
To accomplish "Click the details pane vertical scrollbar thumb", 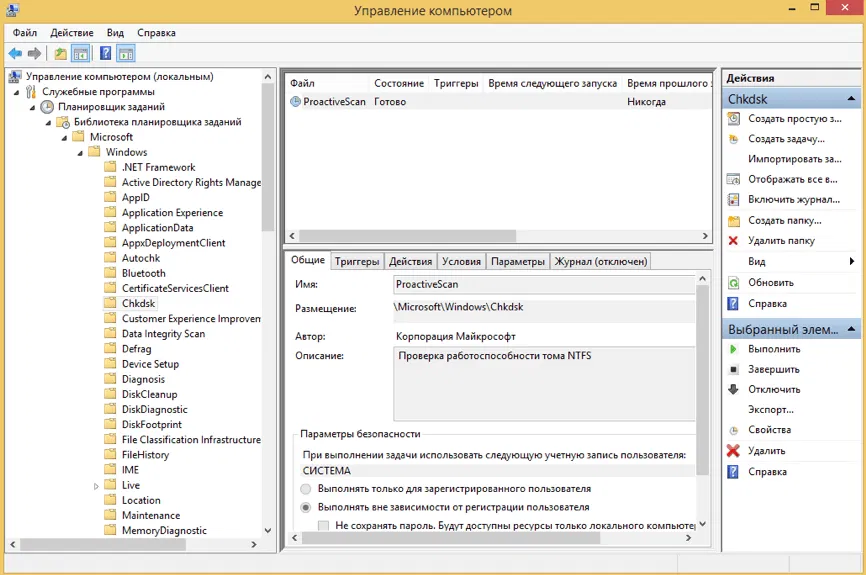I will coord(702,380).
